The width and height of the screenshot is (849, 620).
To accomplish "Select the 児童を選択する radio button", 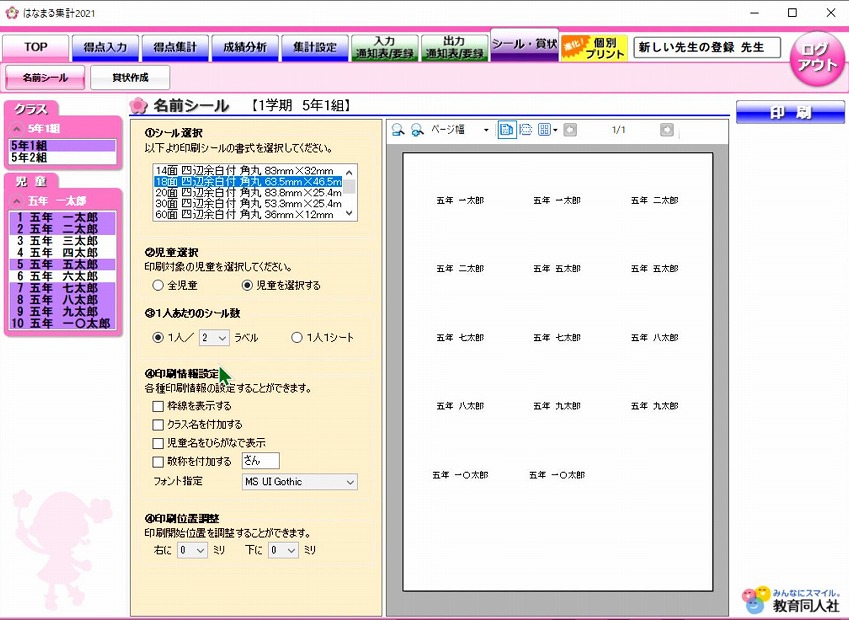I will [x=247, y=285].
